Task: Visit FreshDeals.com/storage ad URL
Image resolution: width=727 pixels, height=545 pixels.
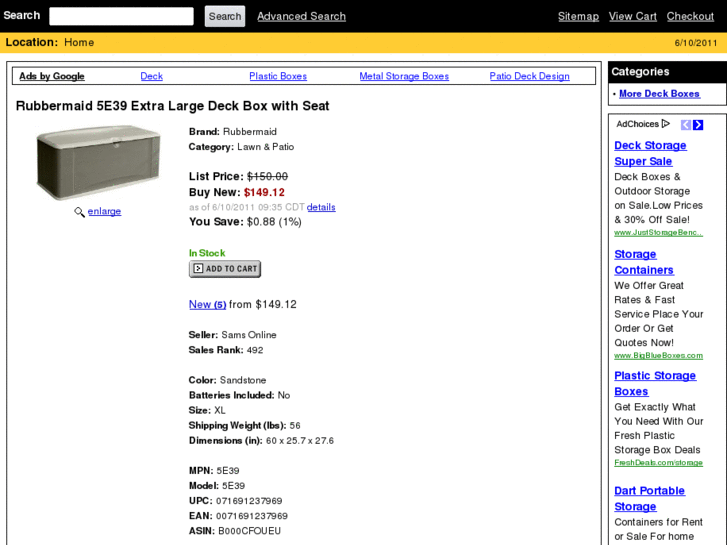Action: click(658, 463)
